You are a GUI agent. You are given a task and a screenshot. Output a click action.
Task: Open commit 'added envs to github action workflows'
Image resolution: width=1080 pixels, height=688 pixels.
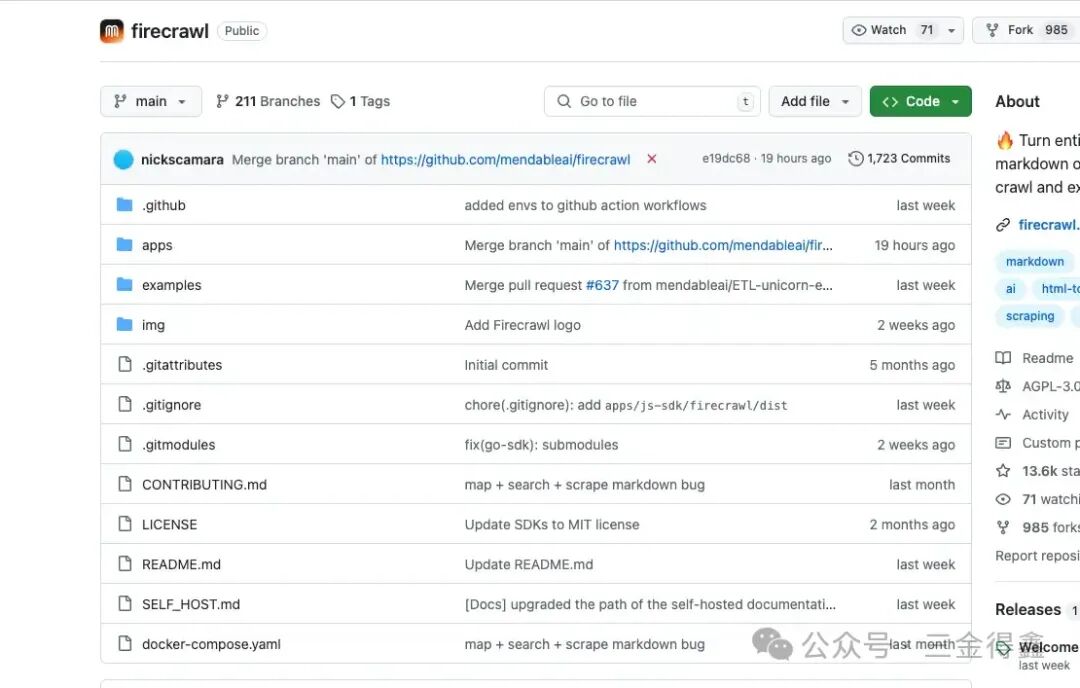click(x=585, y=205)
